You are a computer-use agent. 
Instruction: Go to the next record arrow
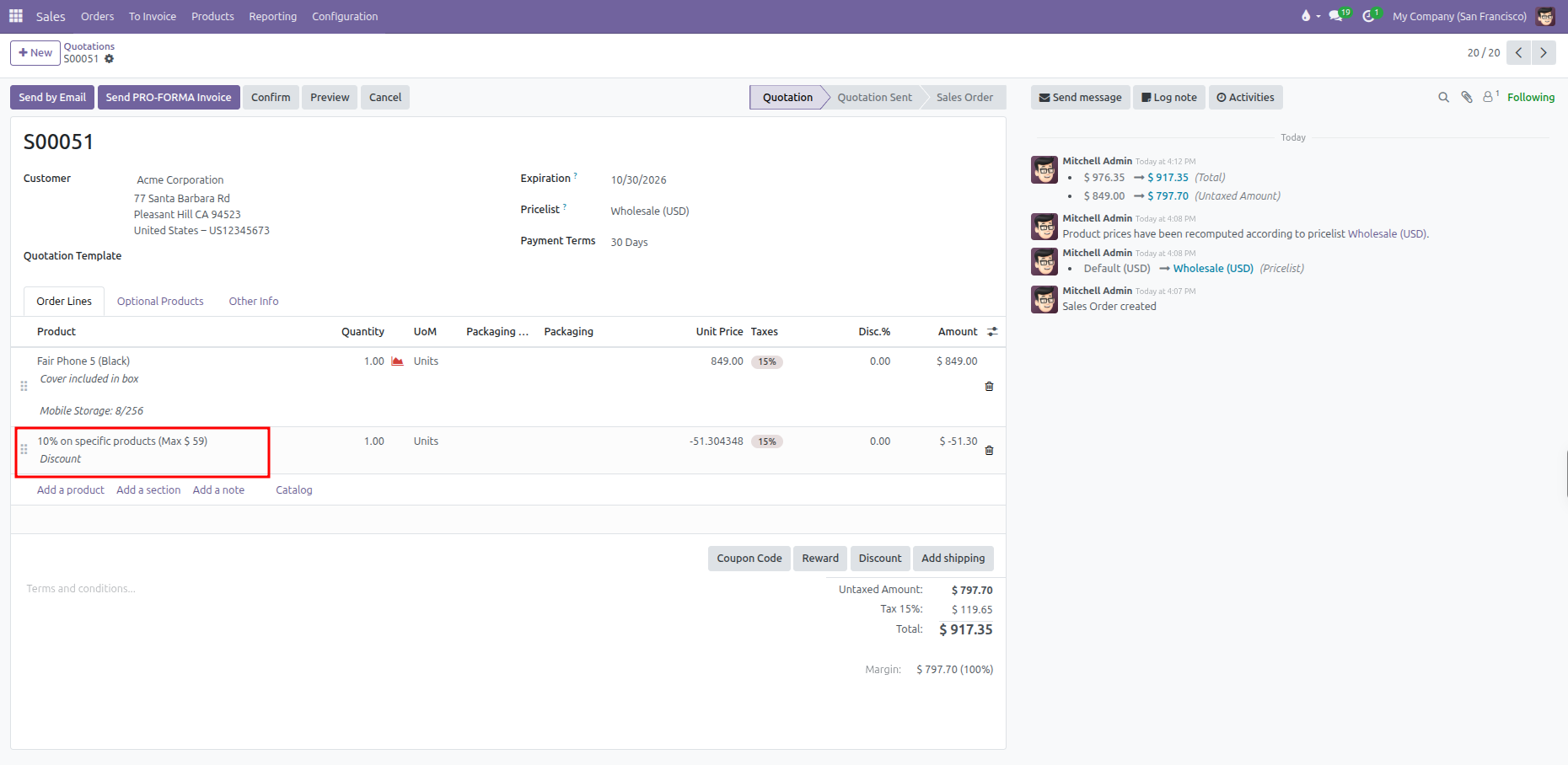click(1544, 52)
